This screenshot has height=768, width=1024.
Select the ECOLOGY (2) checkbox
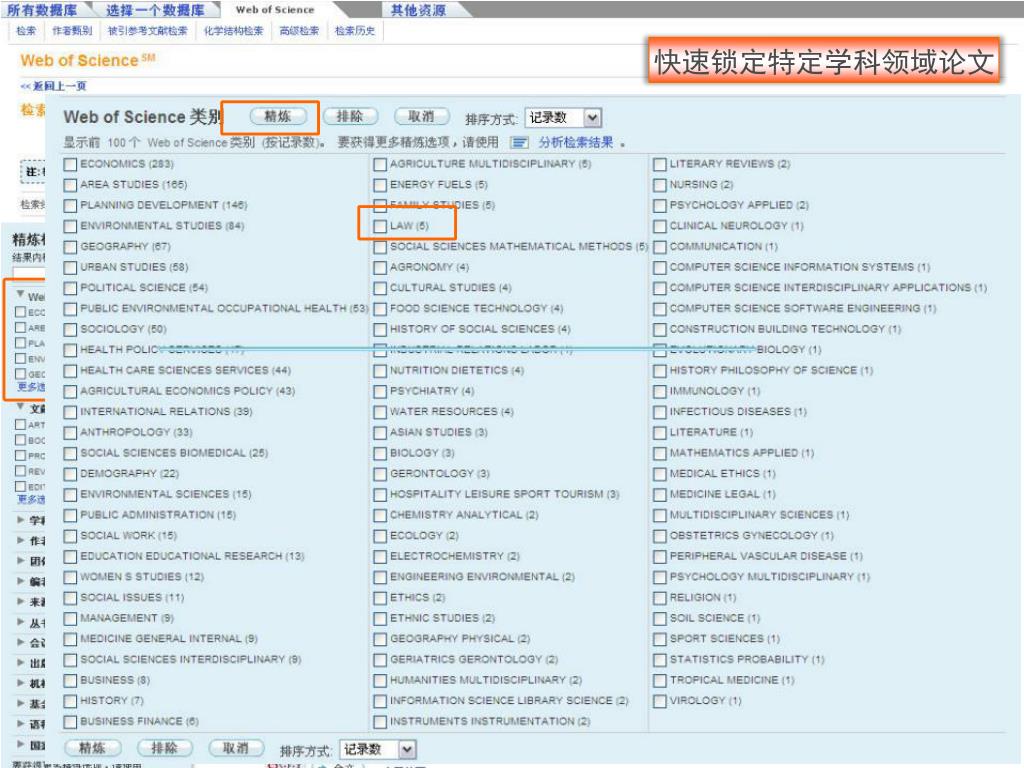tap(380, 536)
